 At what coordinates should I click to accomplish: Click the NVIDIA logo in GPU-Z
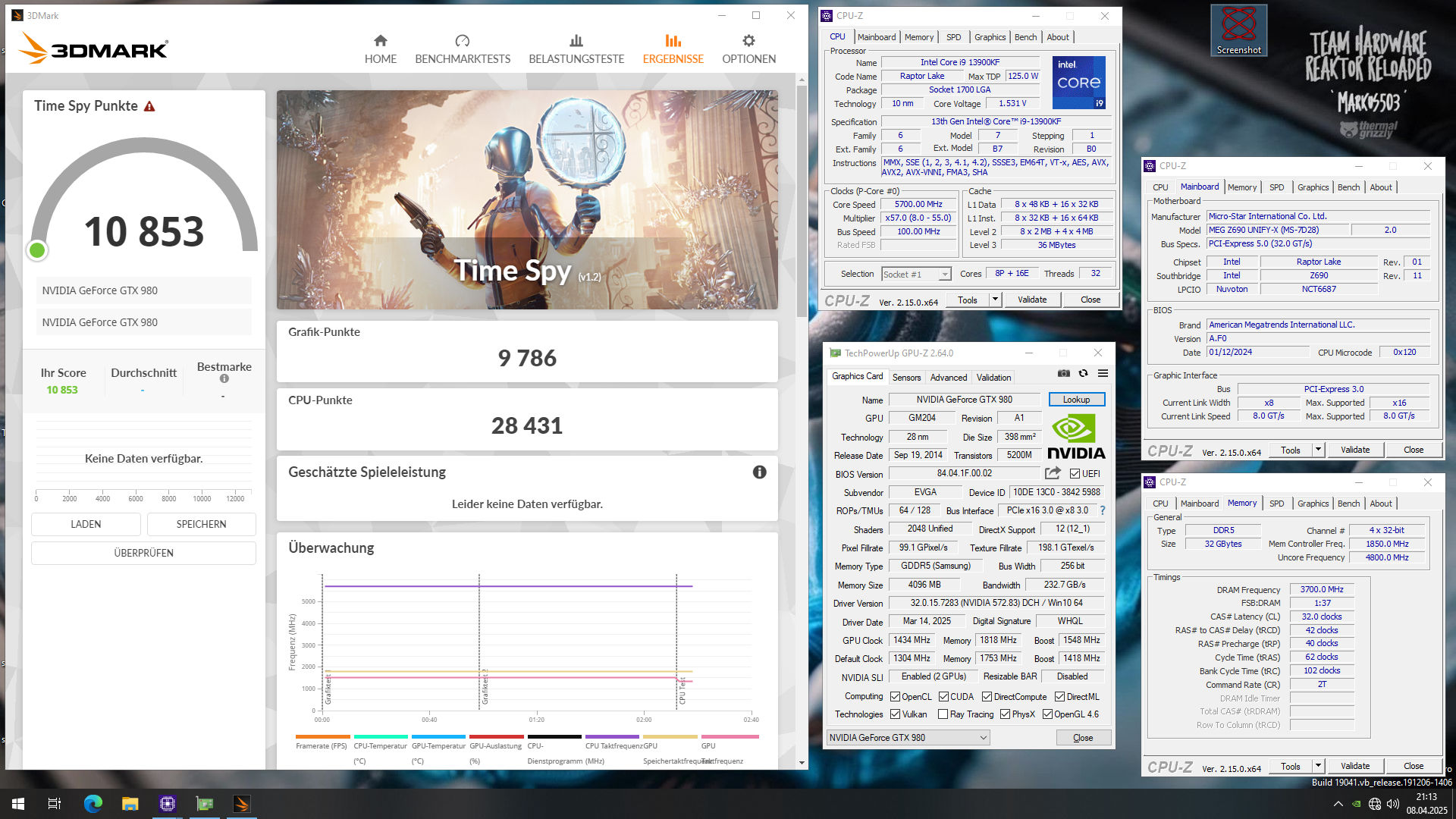click(1076, 438)
